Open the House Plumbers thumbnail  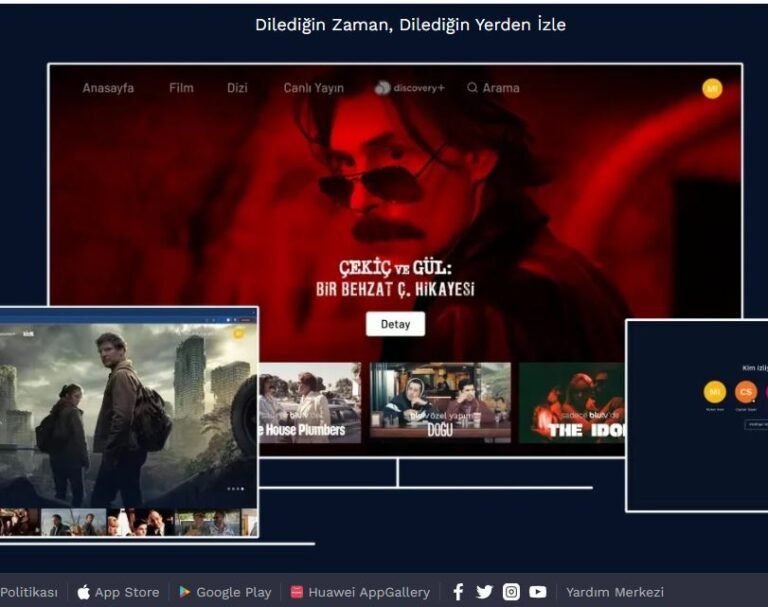click(310, 403)
